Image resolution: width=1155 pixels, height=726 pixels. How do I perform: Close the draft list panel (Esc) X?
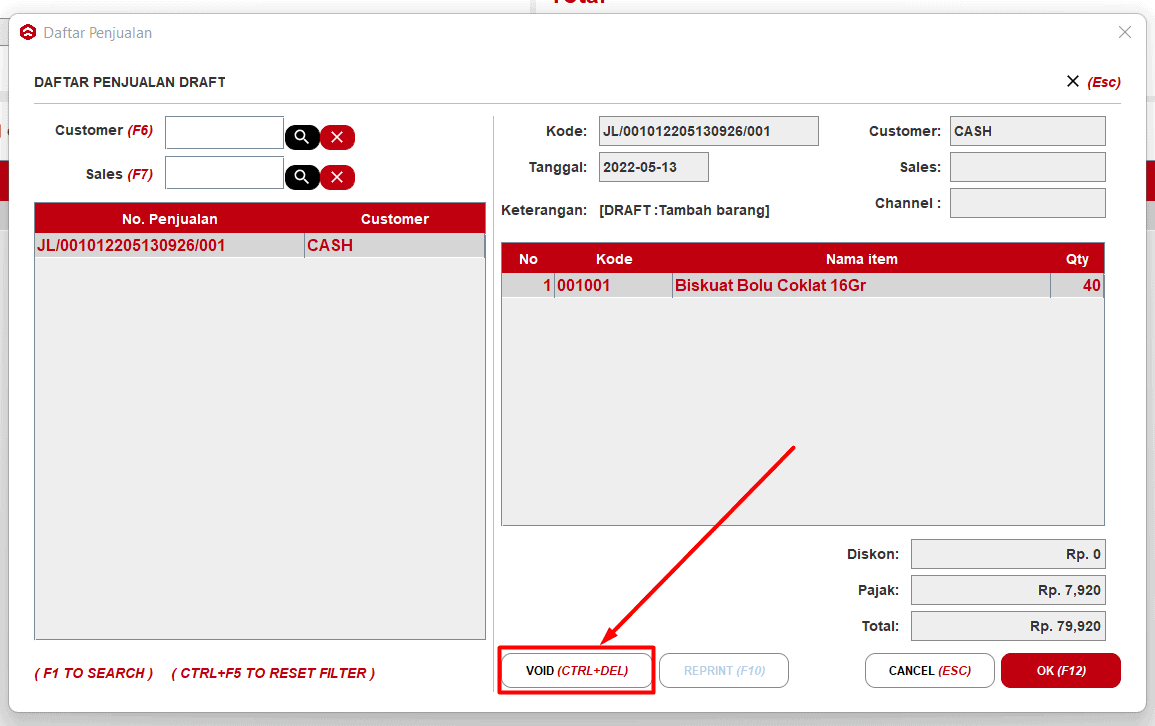(x=1073, y=81)
